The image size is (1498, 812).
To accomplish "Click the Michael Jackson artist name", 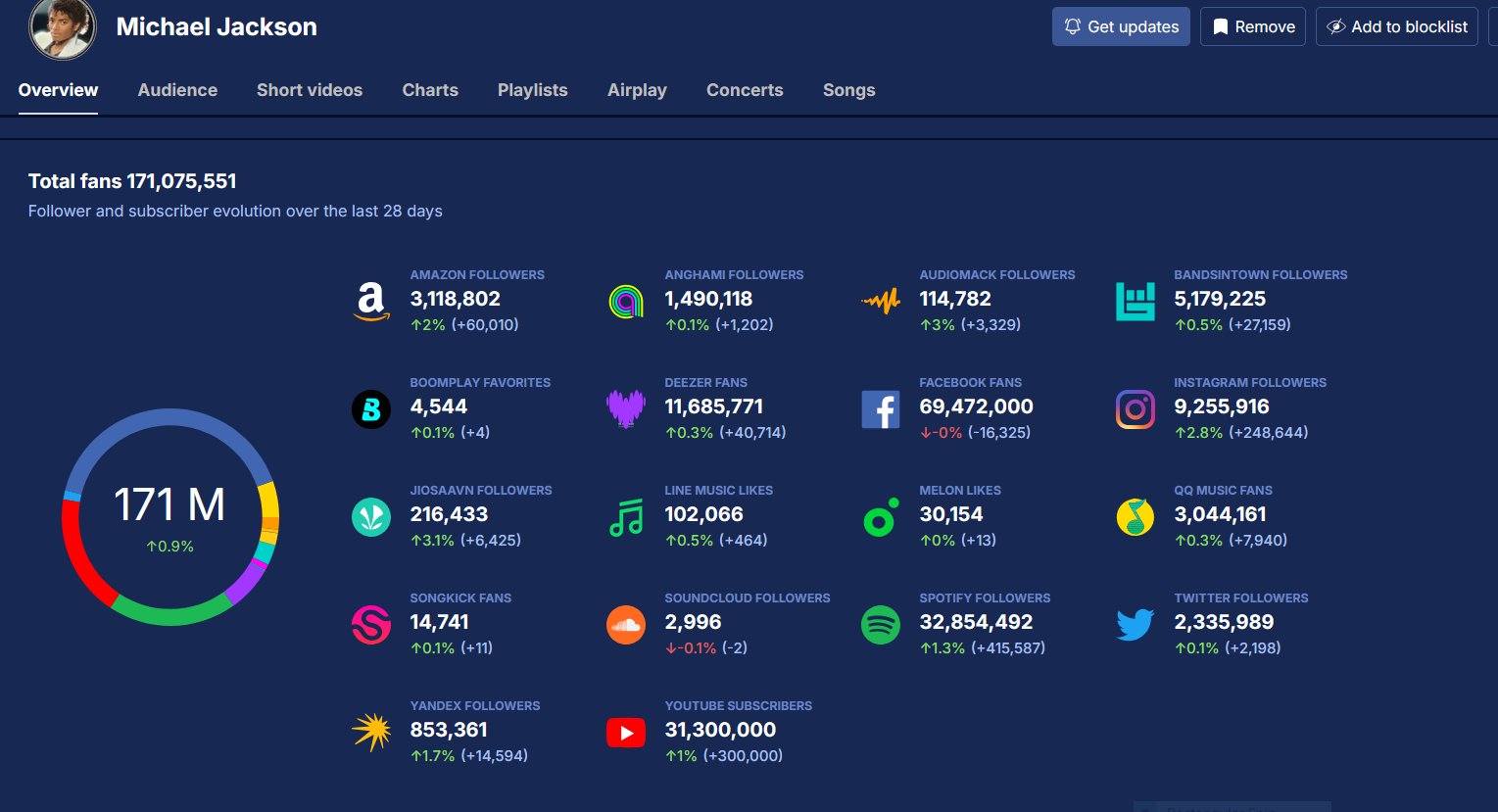I will coord(217,26).
